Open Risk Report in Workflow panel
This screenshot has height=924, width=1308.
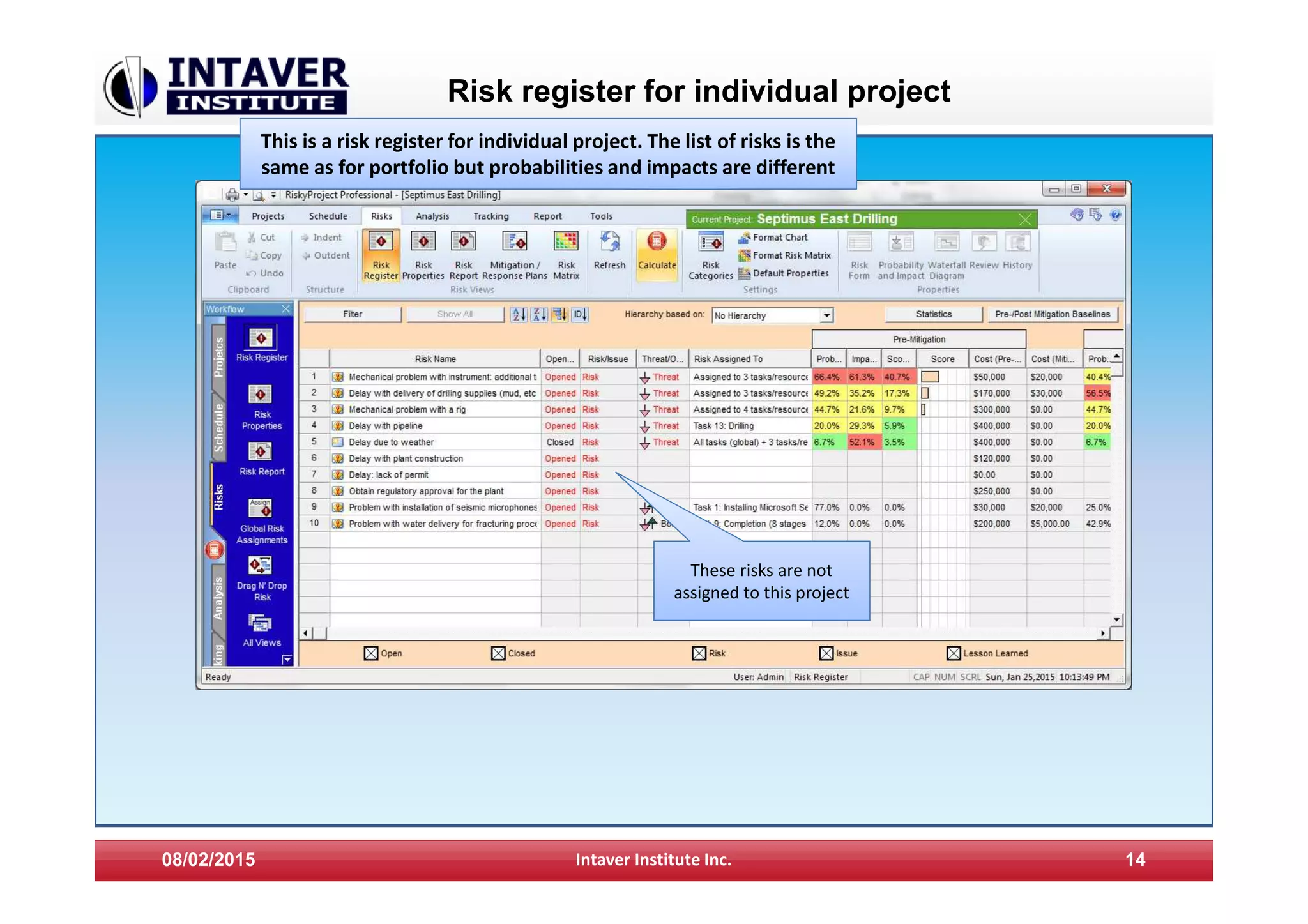click(x=262, y=458)
